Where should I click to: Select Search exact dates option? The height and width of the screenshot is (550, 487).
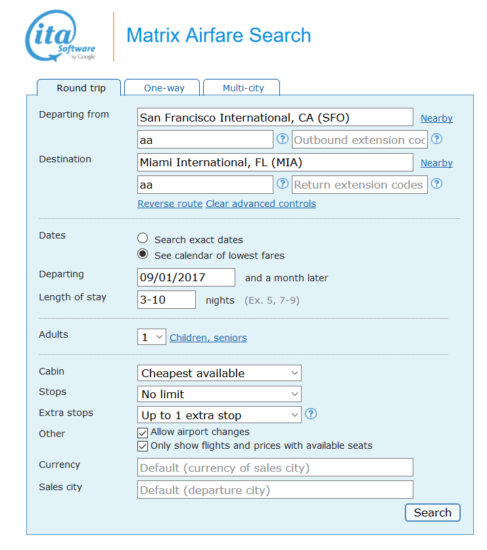tap(142, 238)
